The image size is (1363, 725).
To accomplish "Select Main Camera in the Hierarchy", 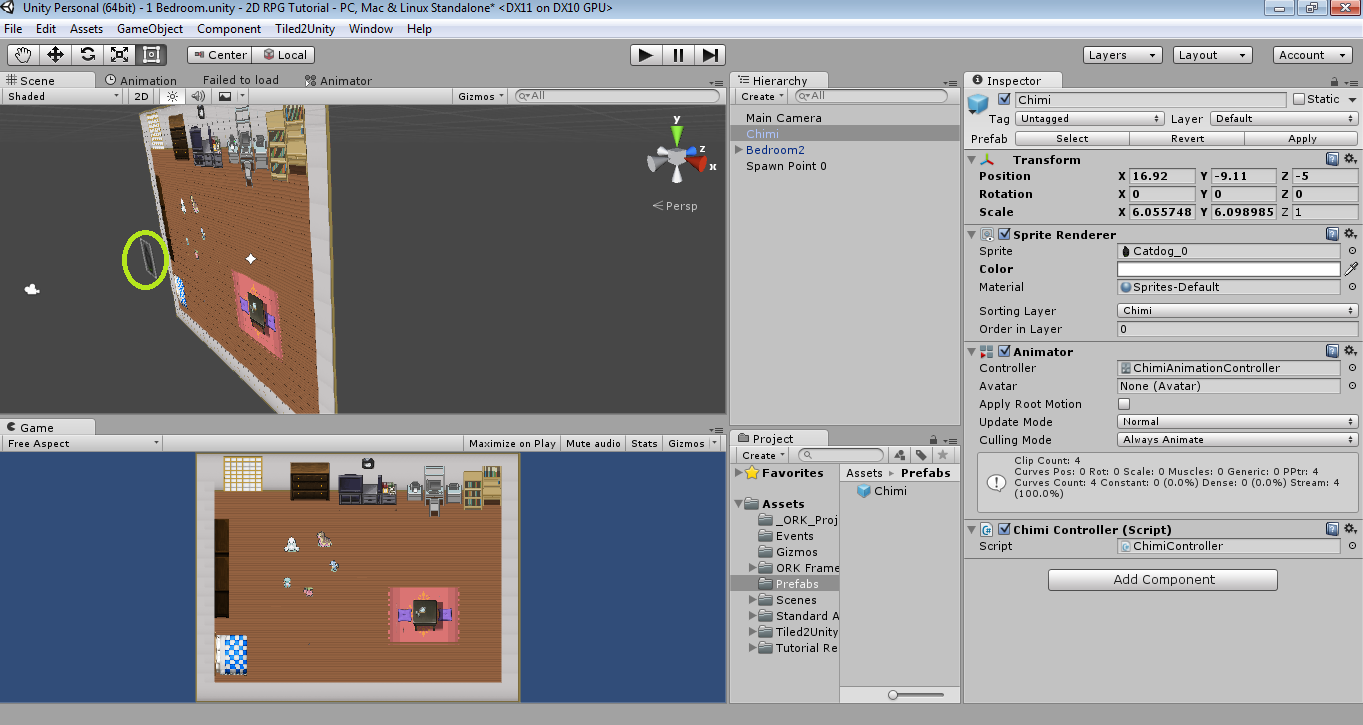I will click(784, 118).
